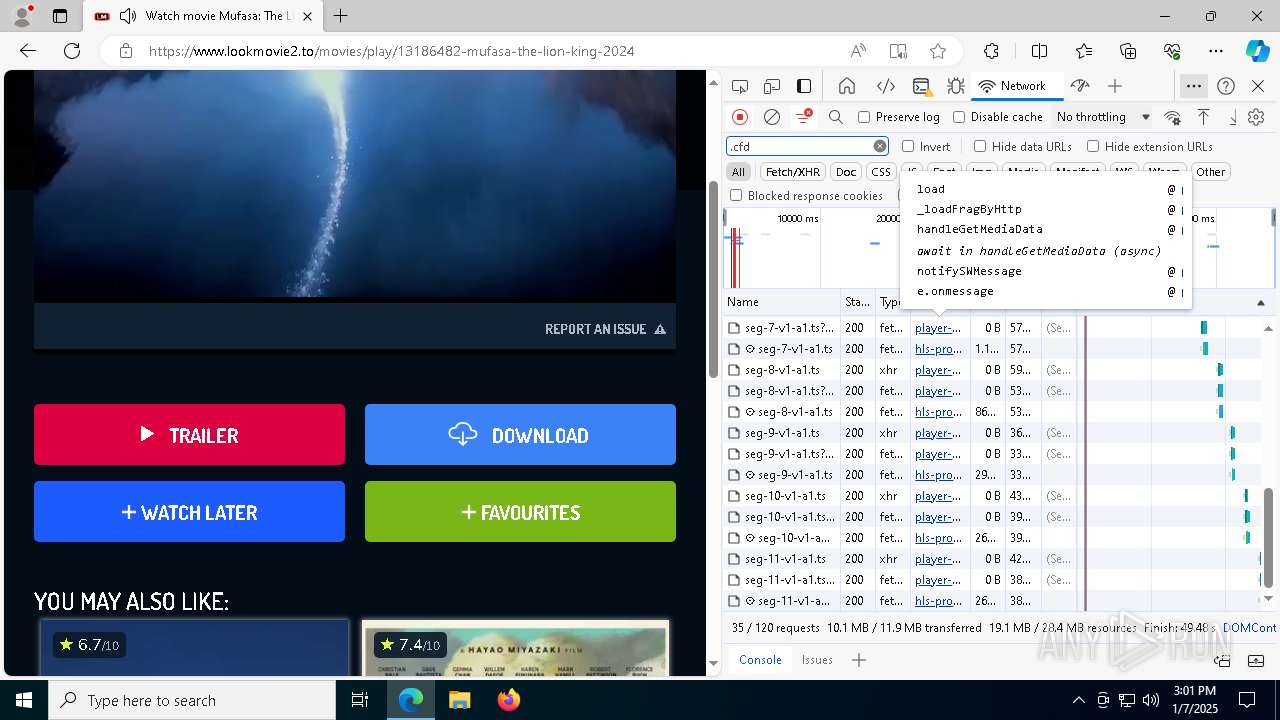The image size is (1280, 720).
Task: Add a drawer tool with plus next to Issues
Action: (859, 660)
